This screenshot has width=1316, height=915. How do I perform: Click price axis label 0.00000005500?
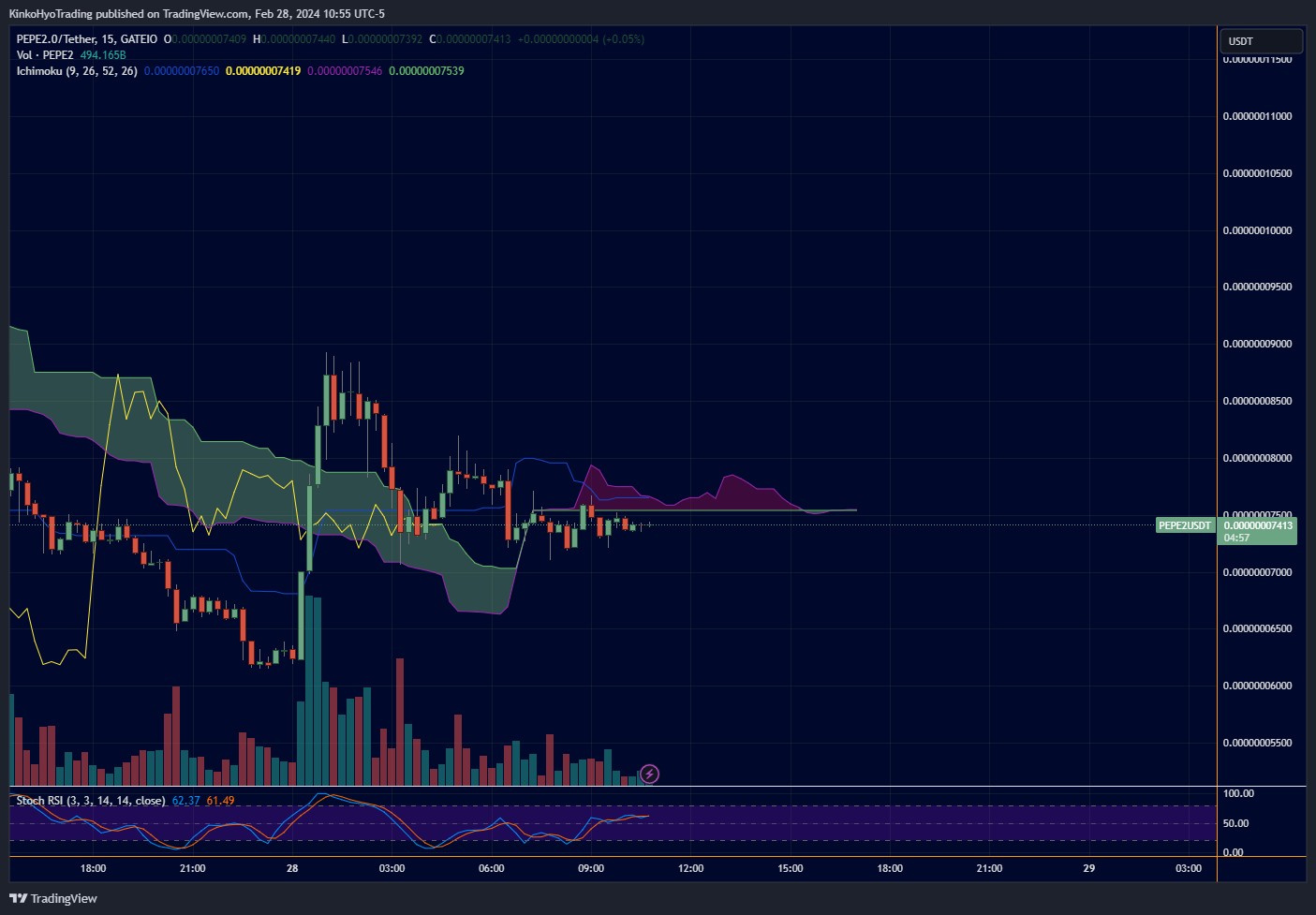tap(1257, 743)
